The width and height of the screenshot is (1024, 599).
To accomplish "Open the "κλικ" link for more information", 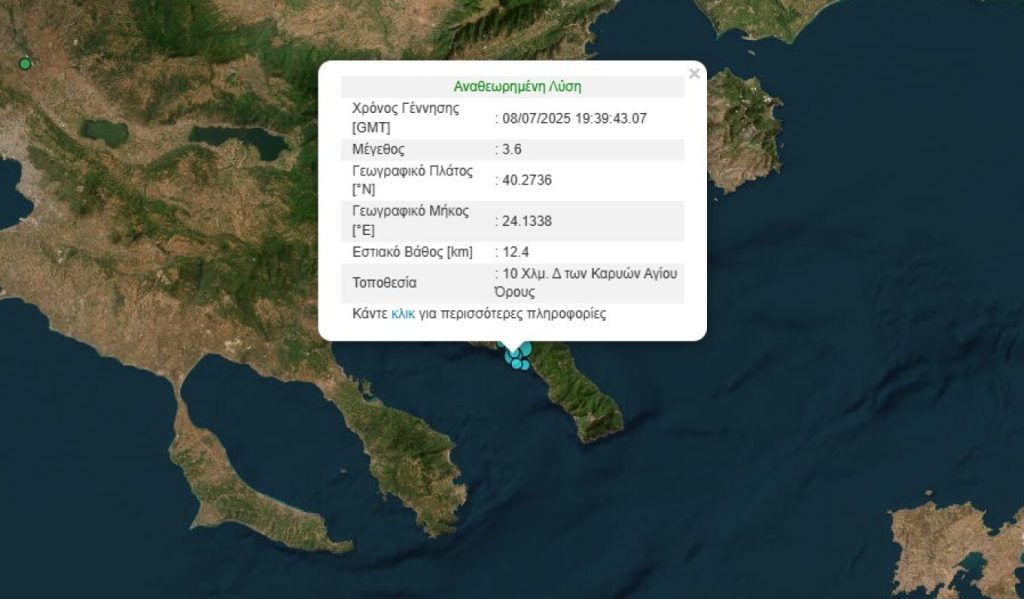I will pyautogui.click(x=403, y=314).
